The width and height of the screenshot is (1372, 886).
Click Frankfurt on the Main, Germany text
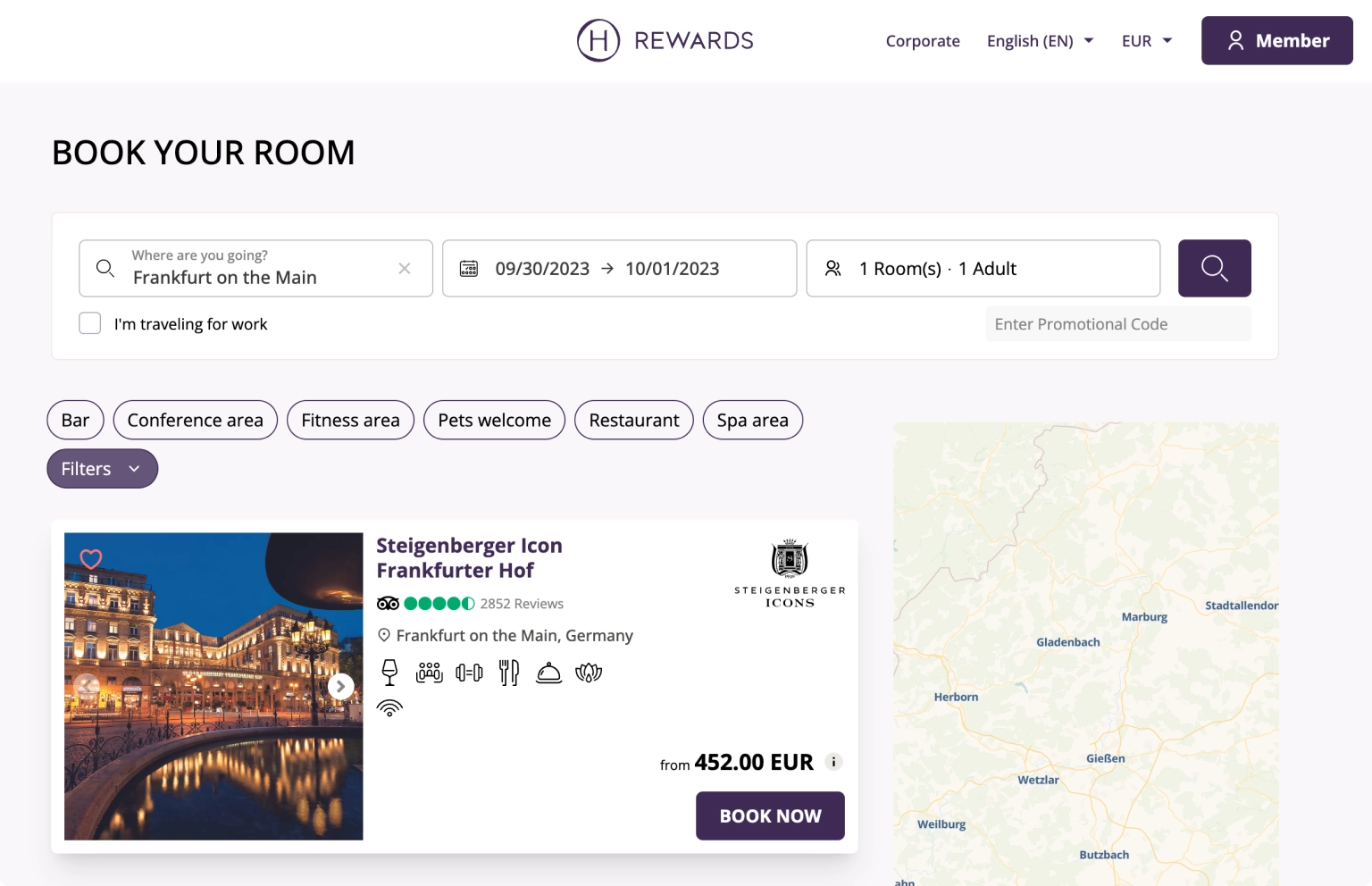(514, 635)
